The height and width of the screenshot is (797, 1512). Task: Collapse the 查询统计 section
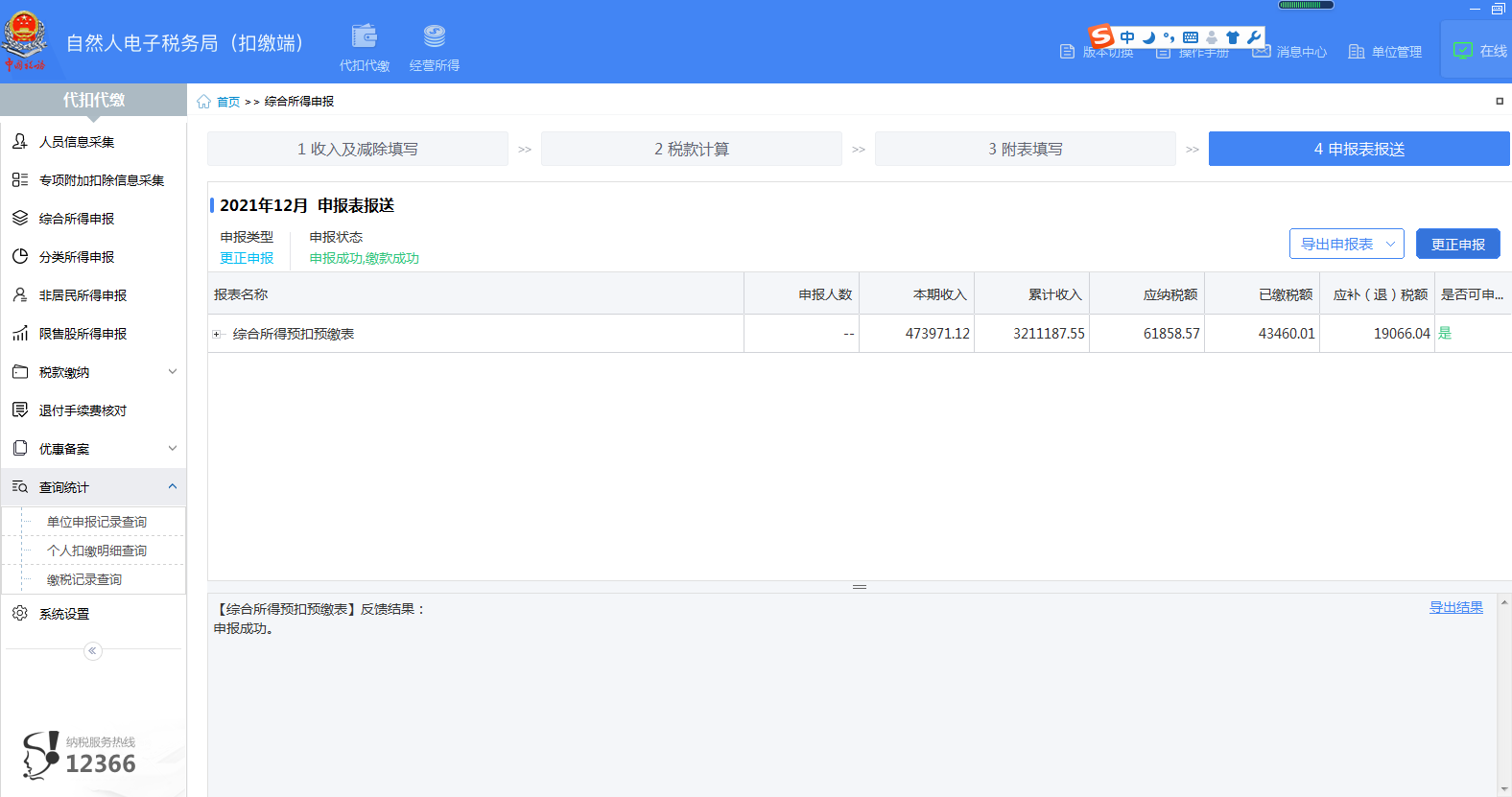pos(173,487)
